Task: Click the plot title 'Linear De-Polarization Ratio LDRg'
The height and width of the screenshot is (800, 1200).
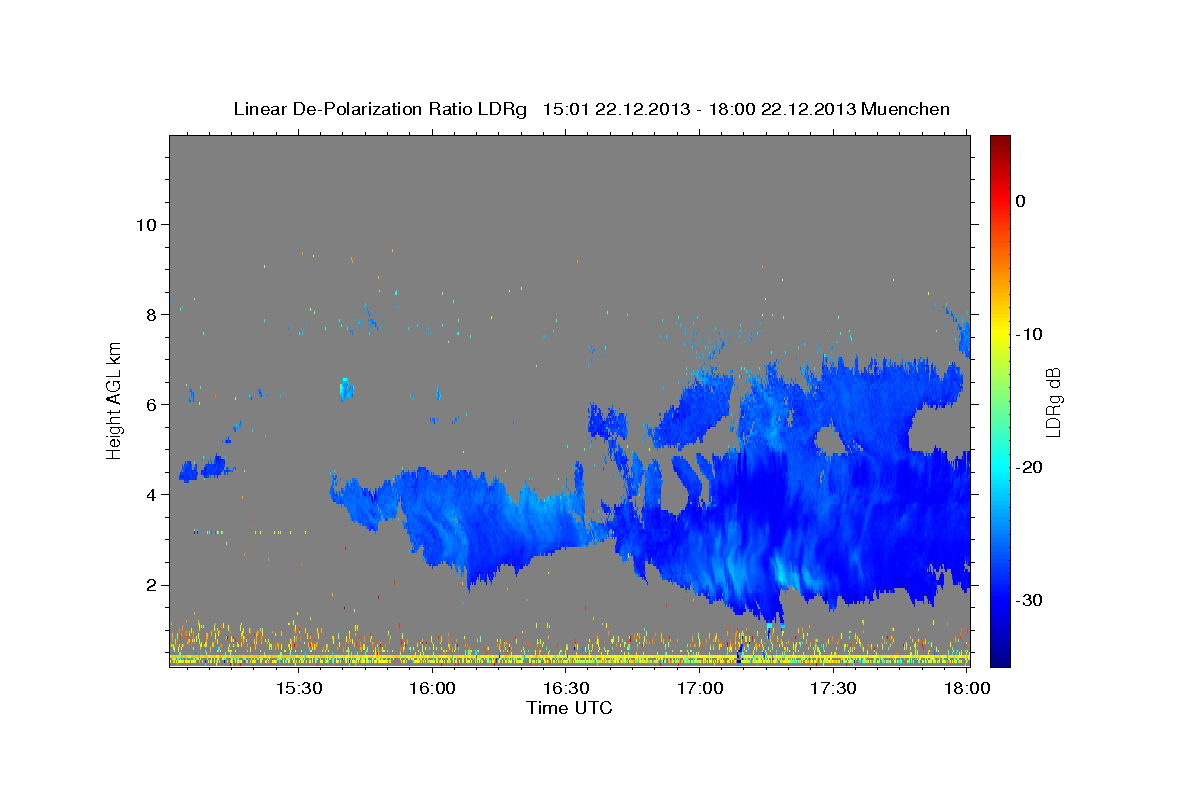Action: [379, 109]
